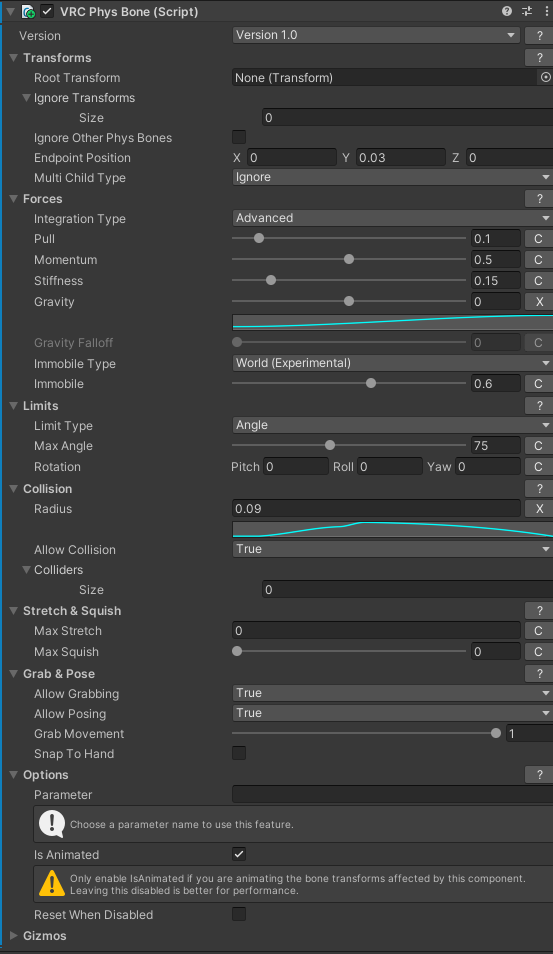Toggle the curve button for Max Angle
The width and height of the screenshot is (553, 954).
tap(538, 446)
